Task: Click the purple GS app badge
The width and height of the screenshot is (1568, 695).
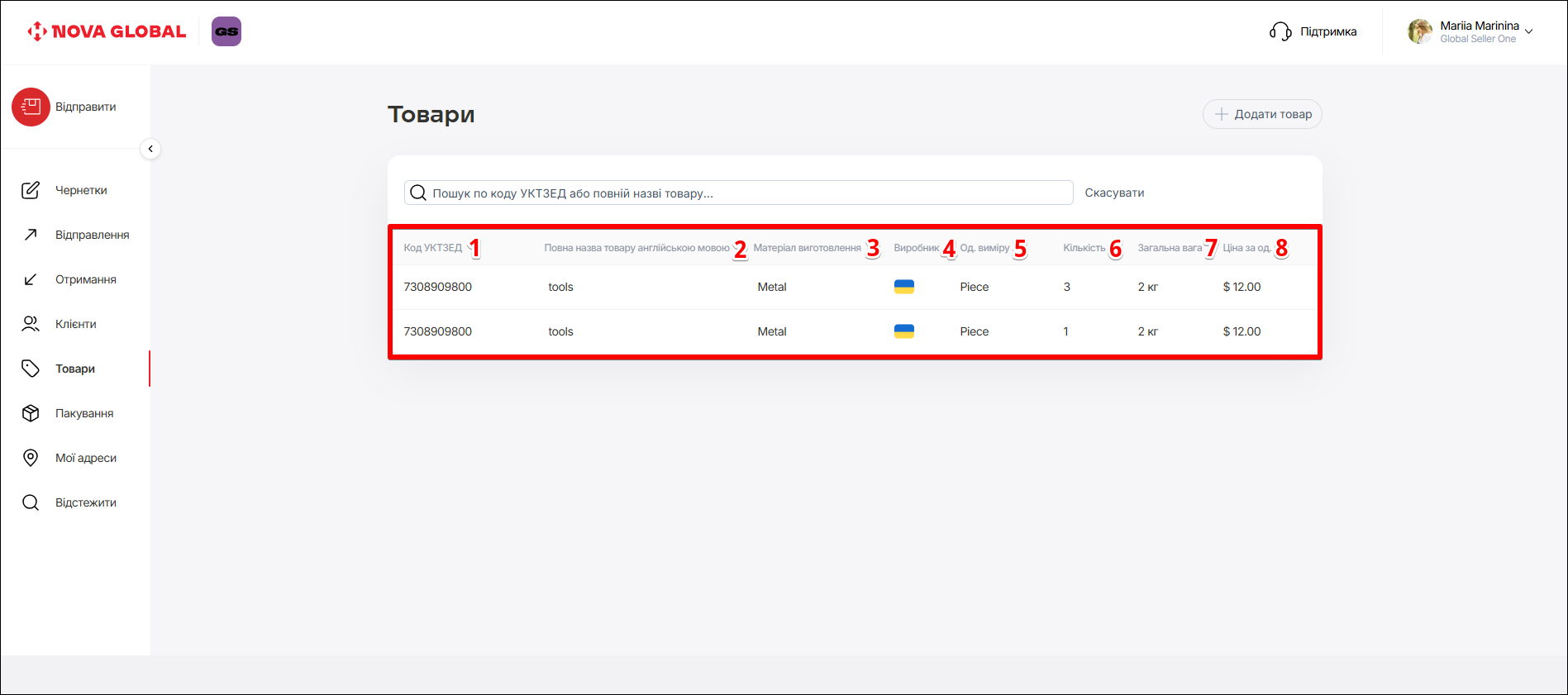Action: (x=226, y=31)
